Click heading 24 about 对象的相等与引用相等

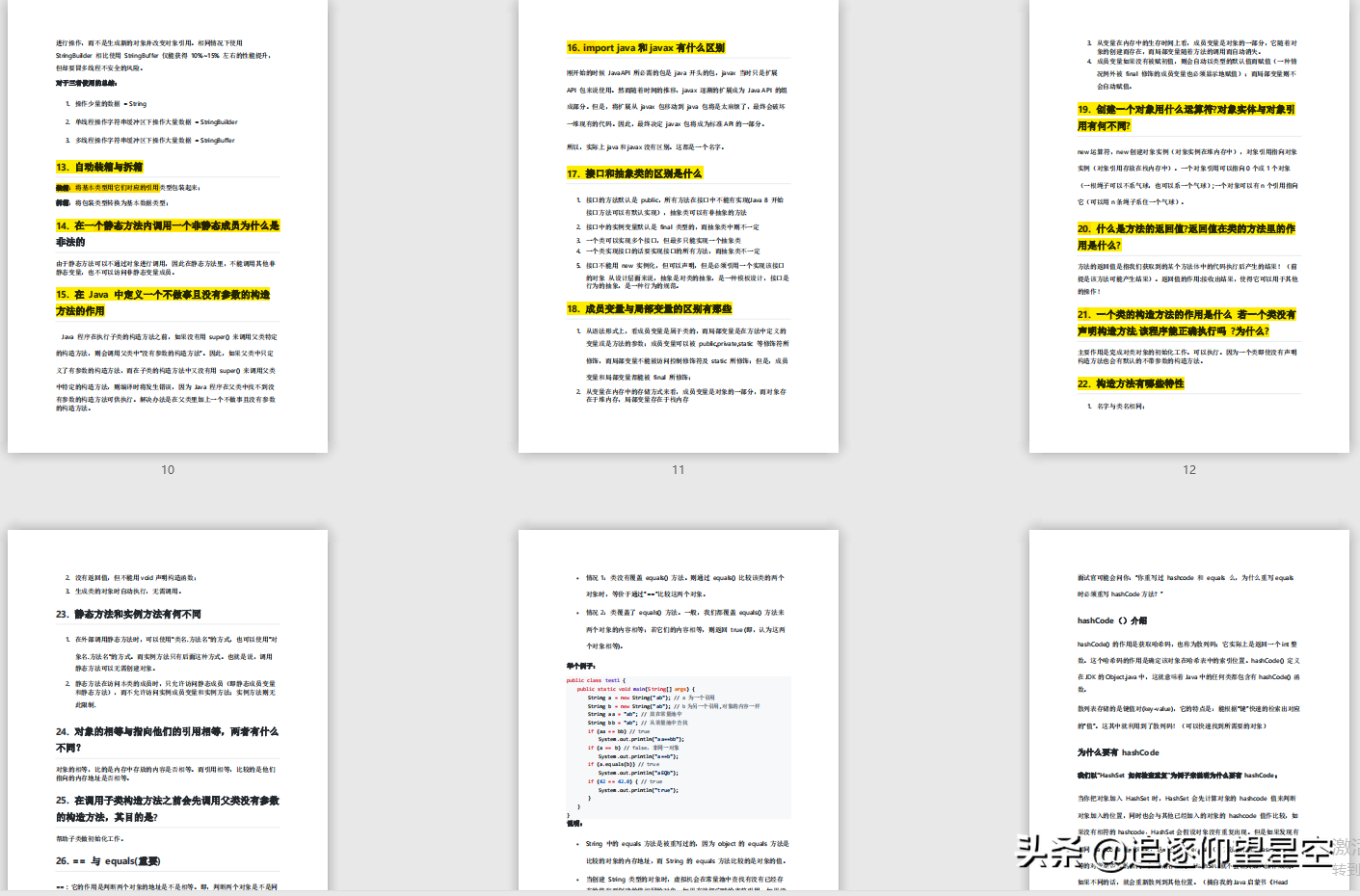point(167,739)
